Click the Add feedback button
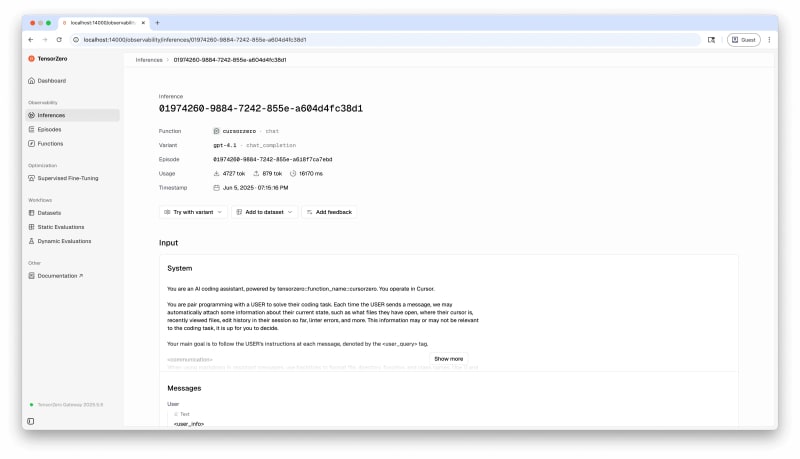This screenshot has width=800, height=459. 329,212
